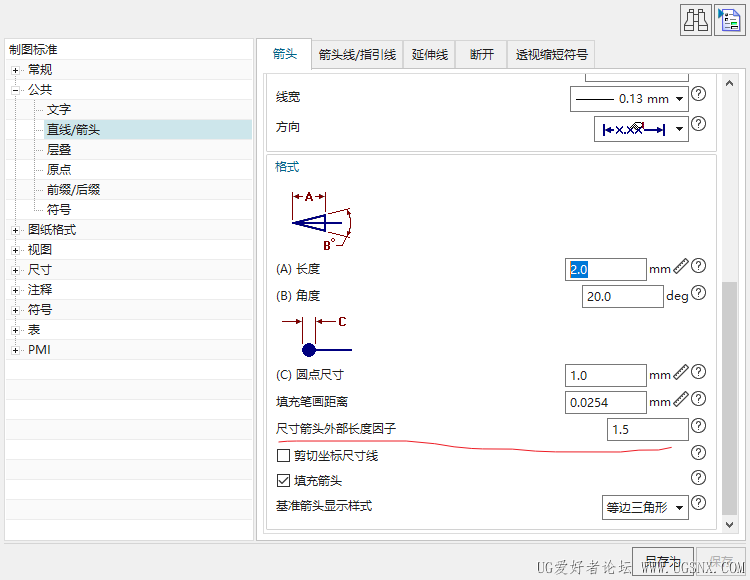
Task: Open help for 线宽 line width
Action: [x=698, y=94]
